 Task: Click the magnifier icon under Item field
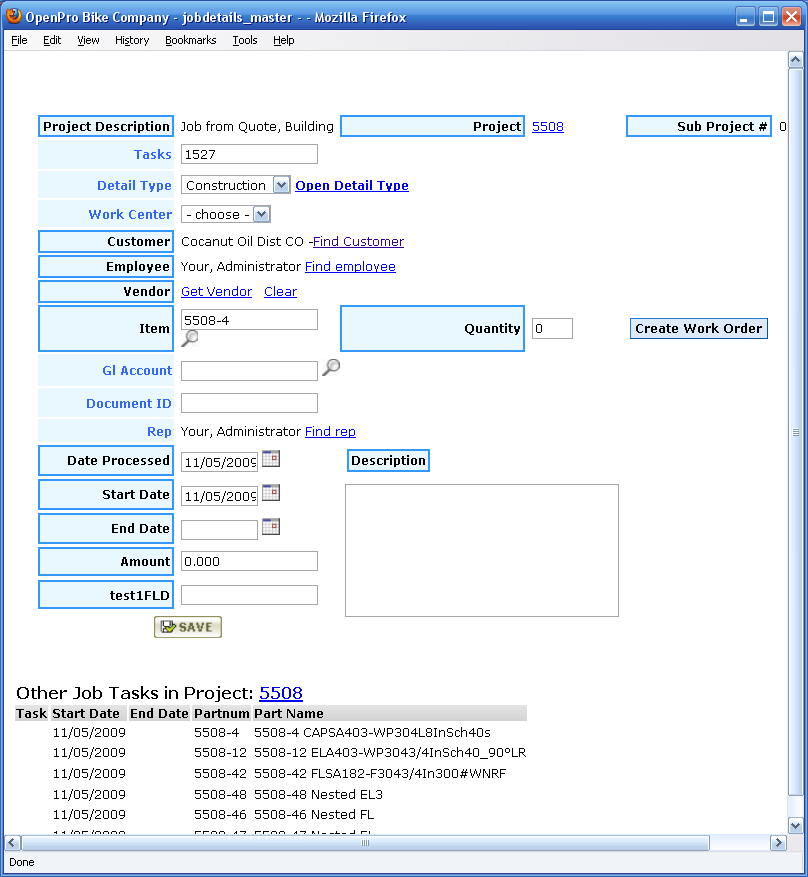click(189, 339)
